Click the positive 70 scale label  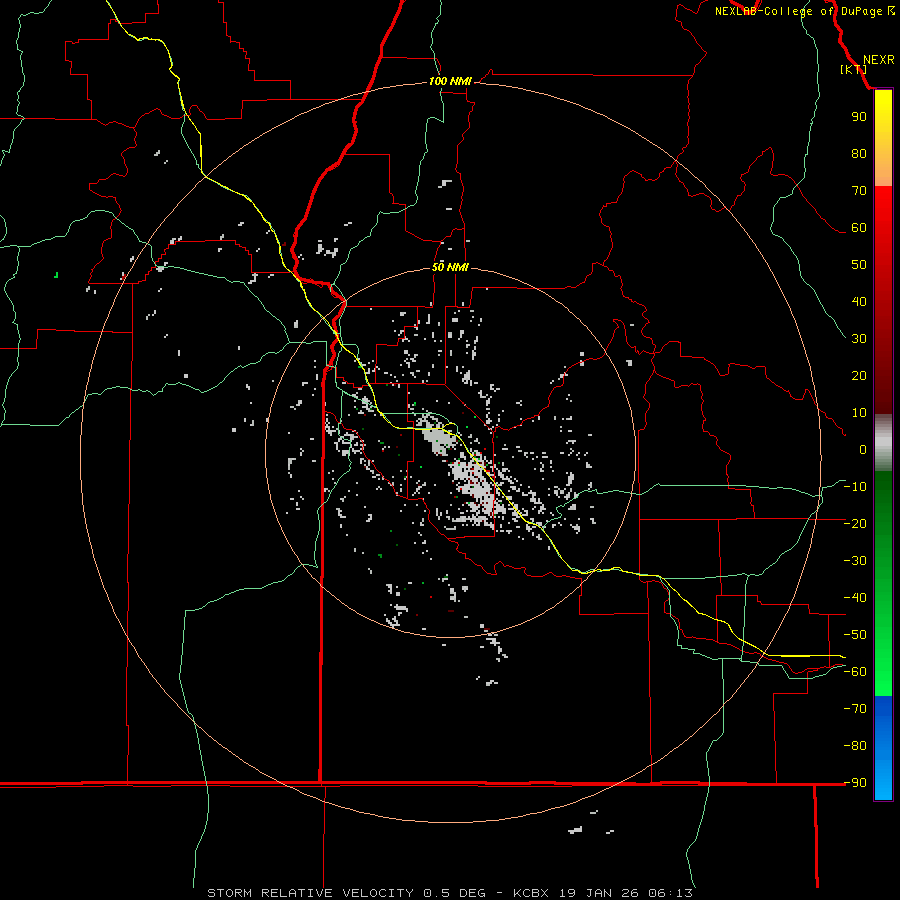point(859,191)
